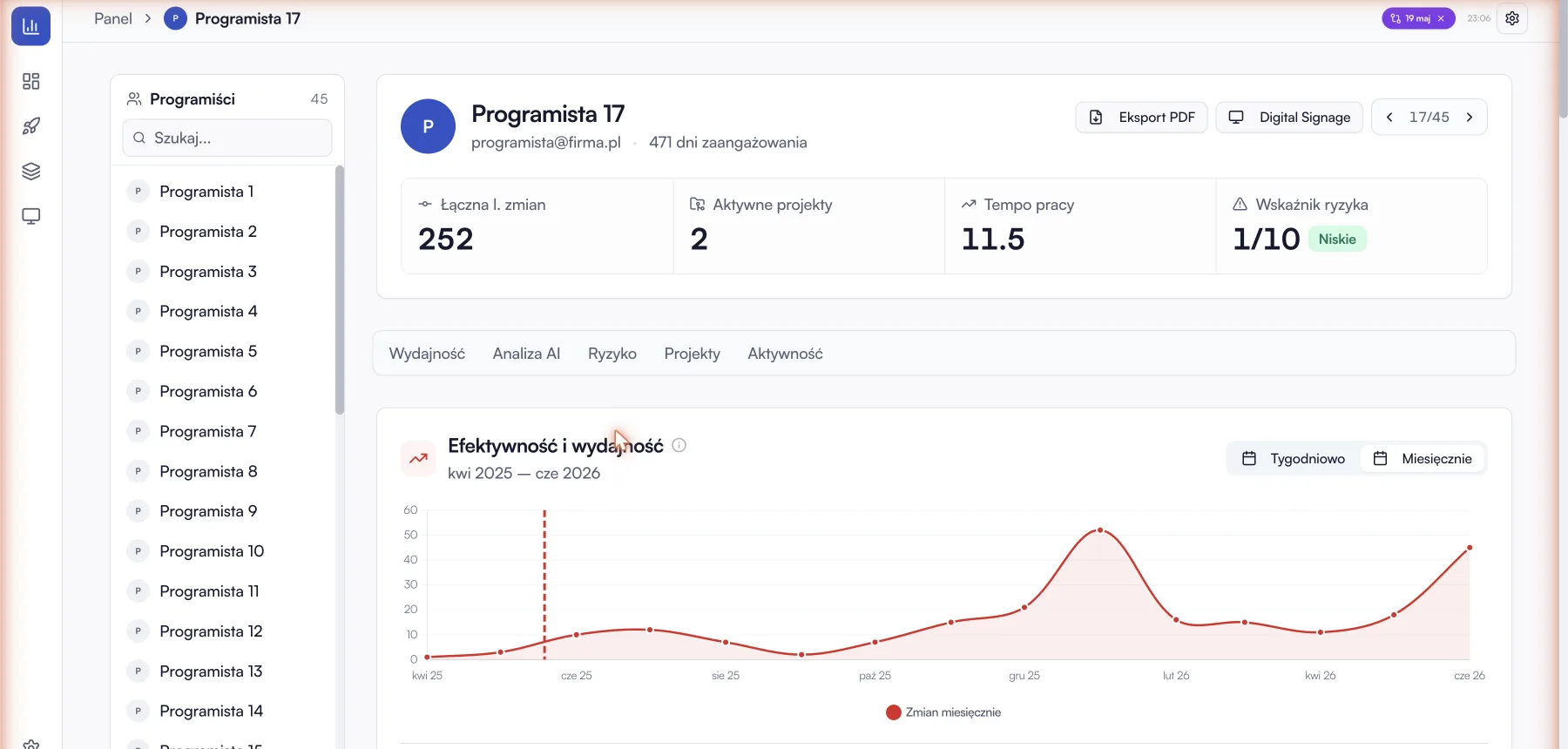1568x749 pixels.
Task: Toggle the Zmian miesięcznie legend entry
Action: pyautogui.click(x=943, y=712)
